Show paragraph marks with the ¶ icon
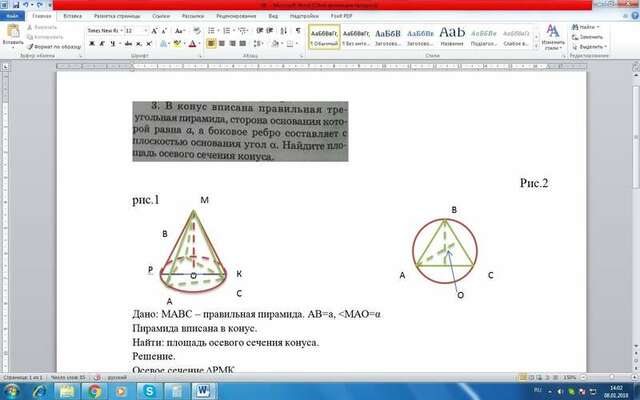640x400 pixels. (298, 31)
